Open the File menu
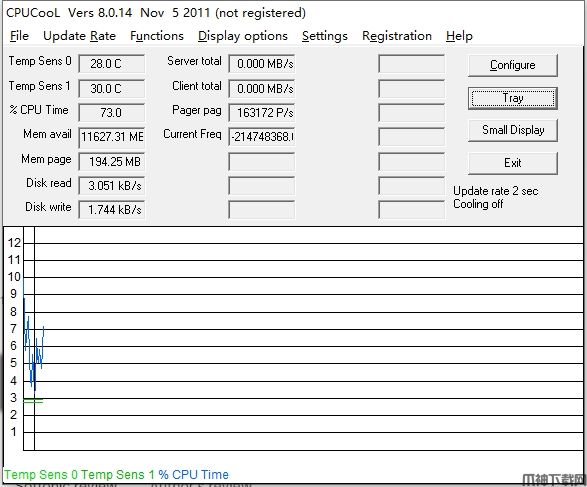Viewport: 587px width, 487px height. 19,36
